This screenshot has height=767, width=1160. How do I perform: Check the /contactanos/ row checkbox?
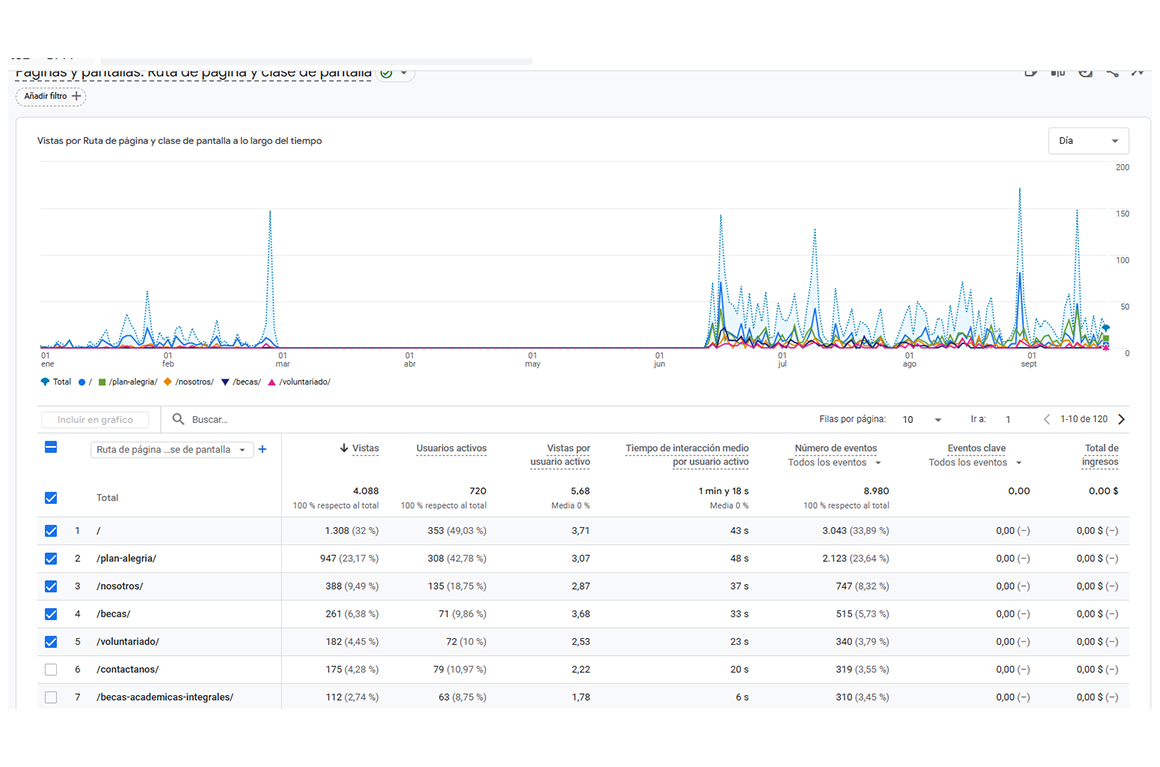(x=51, y=670)
